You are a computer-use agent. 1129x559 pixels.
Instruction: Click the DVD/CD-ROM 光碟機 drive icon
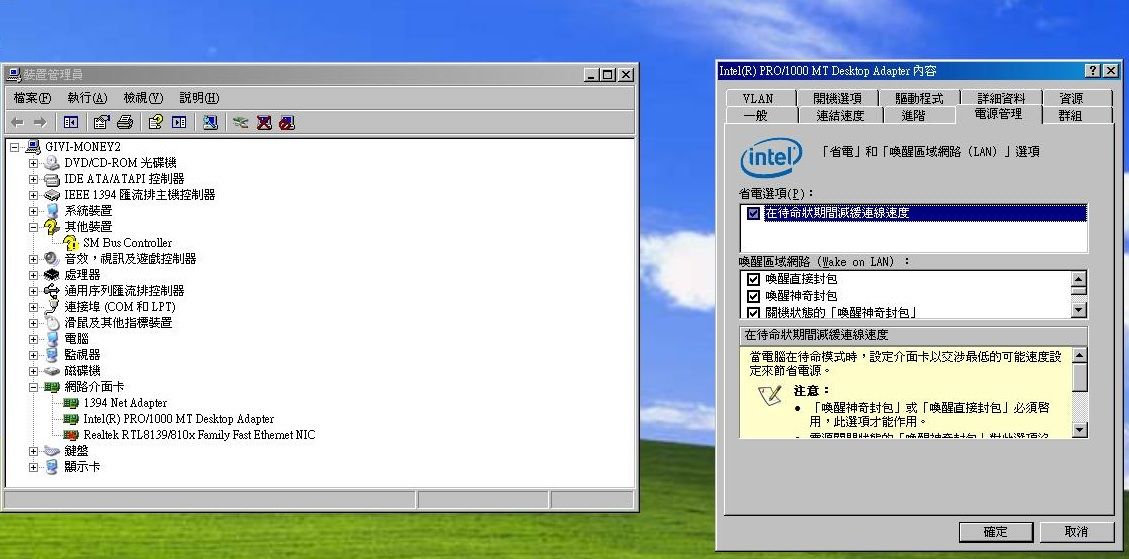pyautogui.click(x=52, y=163)
